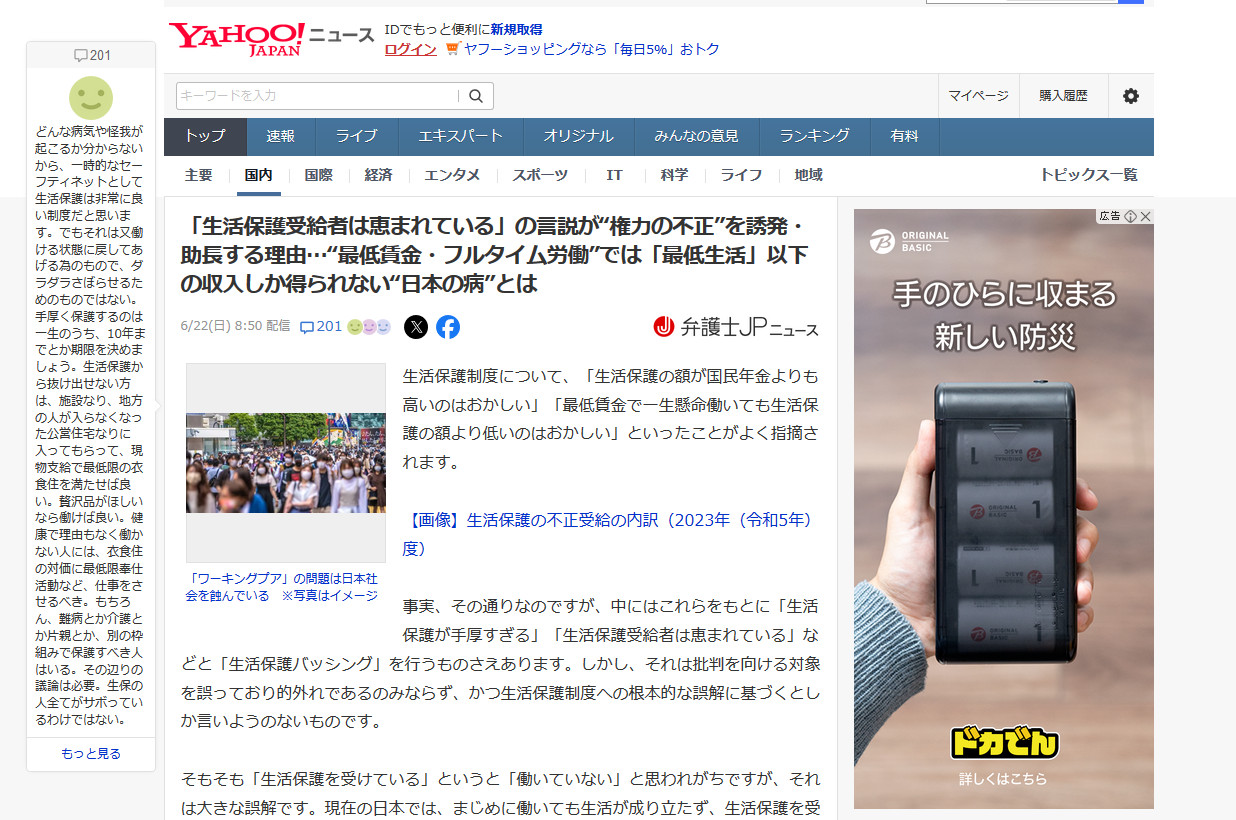Open the crowd photo thumbnail in article
Viewport: 1236px width, 820px height.
pyautogui.click(x=286, y=462)
